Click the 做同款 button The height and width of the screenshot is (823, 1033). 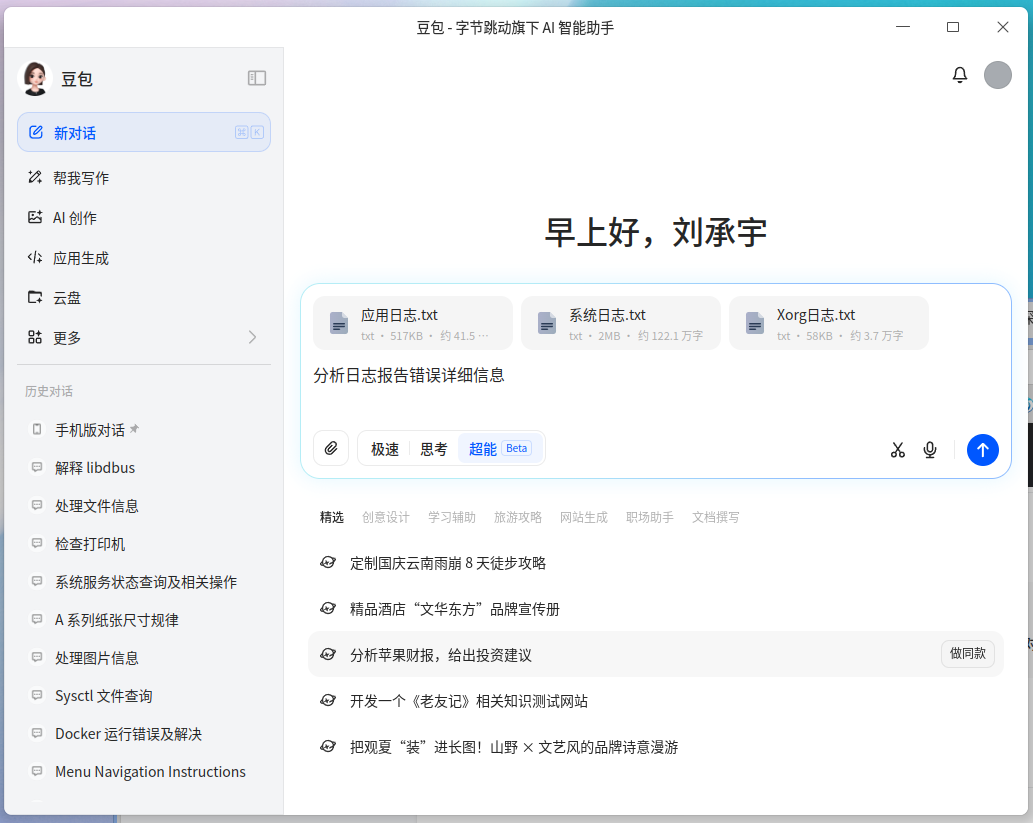968,654
